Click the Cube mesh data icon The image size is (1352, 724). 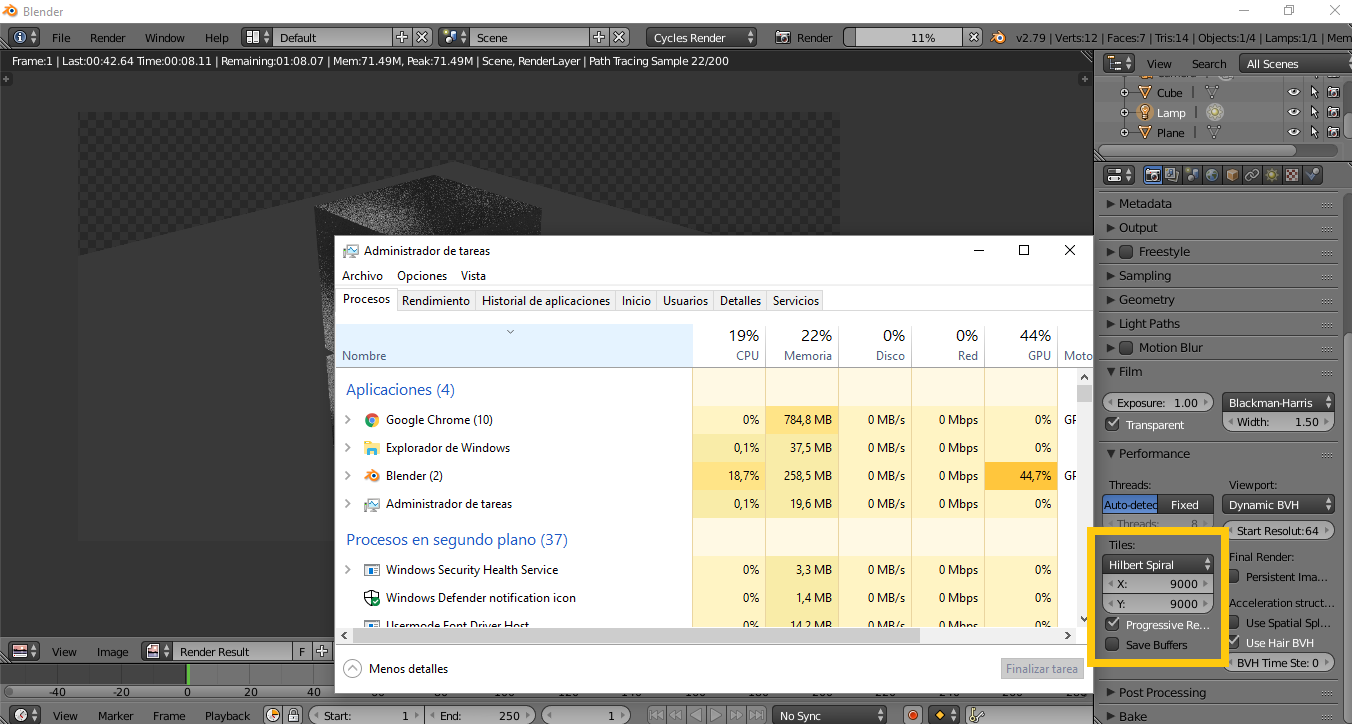point(1211,92)
